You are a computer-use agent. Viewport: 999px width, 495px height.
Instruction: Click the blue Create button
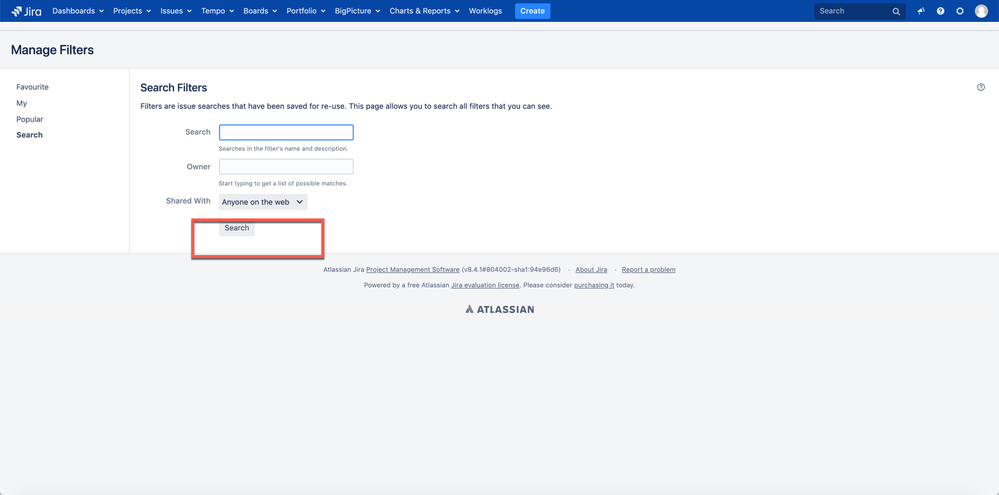533,11
